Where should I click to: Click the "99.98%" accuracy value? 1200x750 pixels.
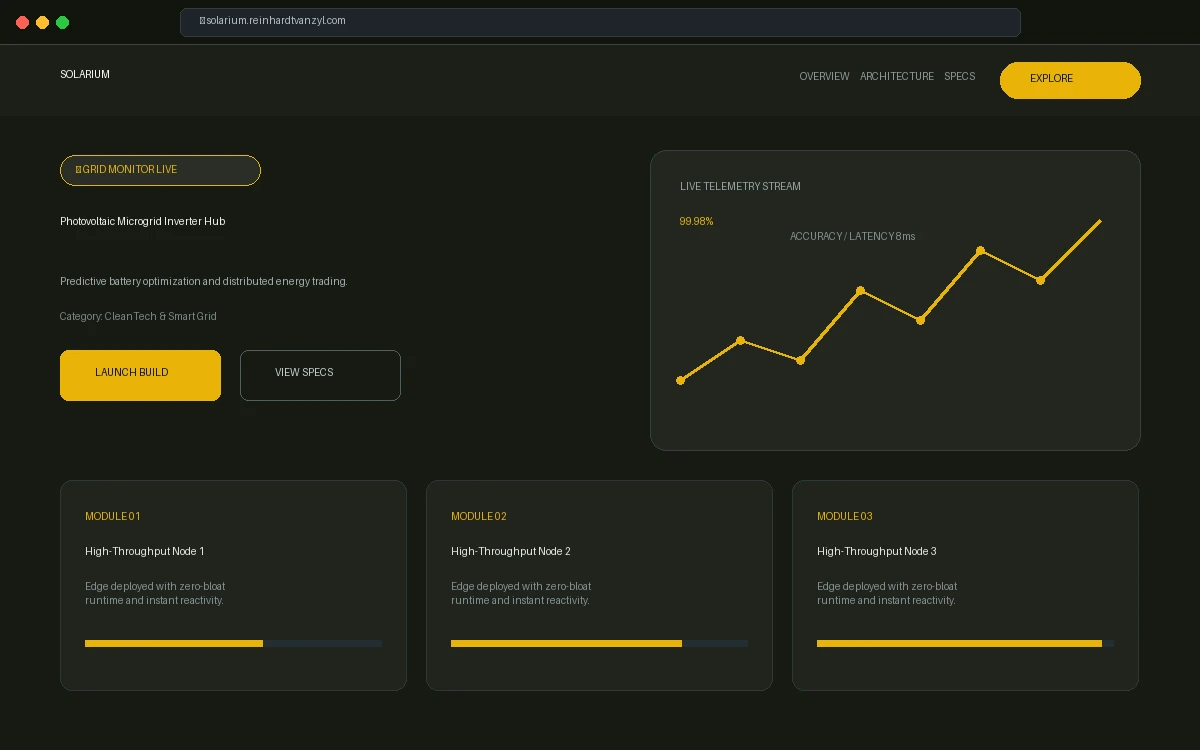696,222
